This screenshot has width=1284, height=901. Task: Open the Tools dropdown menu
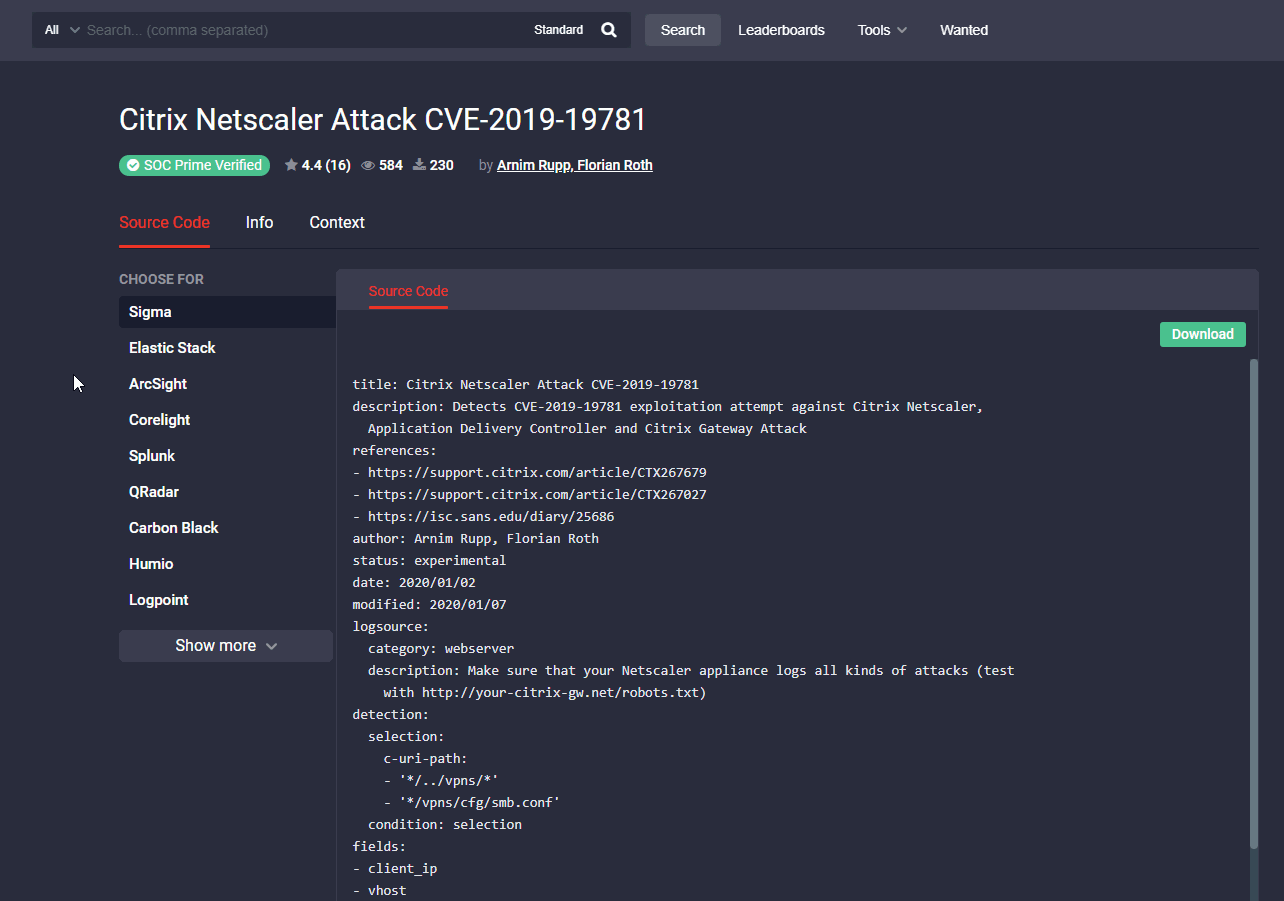[882, 30]
